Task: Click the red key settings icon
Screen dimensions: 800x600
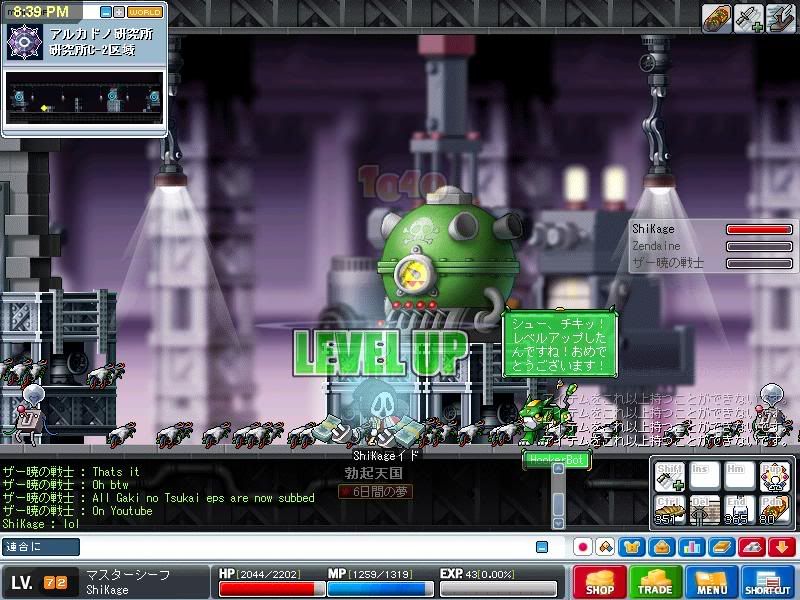Action: pyautogui.click(x=752, y=547)
